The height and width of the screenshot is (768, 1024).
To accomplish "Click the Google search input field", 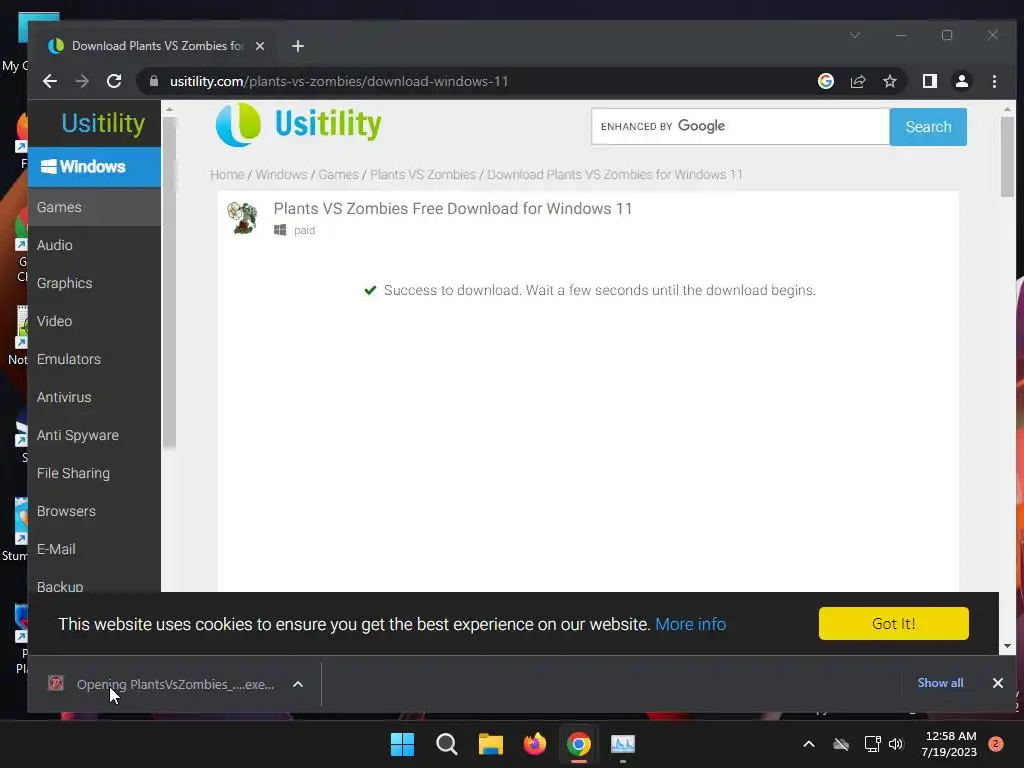I will 740,127.
